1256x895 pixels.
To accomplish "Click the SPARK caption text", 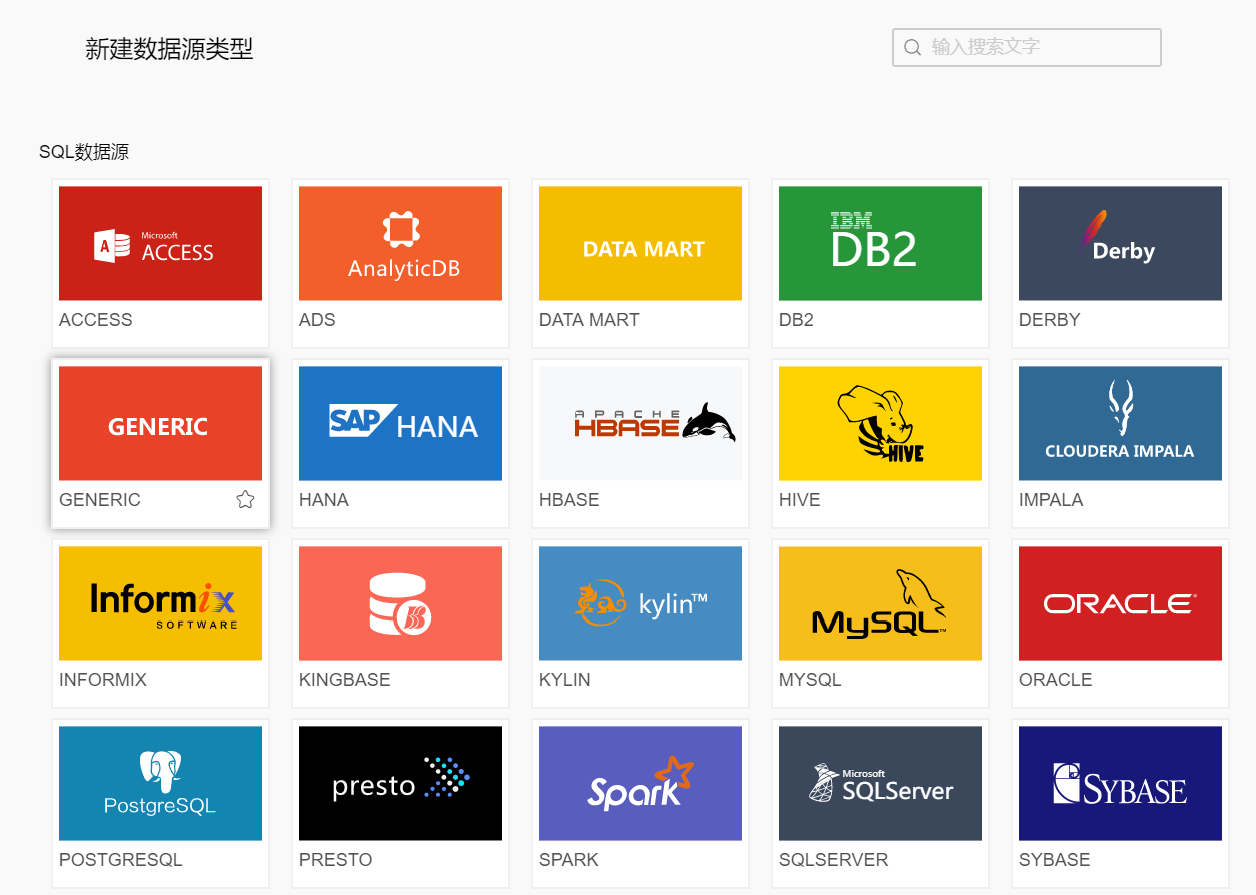I will pyautogui.click(x=569, y=860).
